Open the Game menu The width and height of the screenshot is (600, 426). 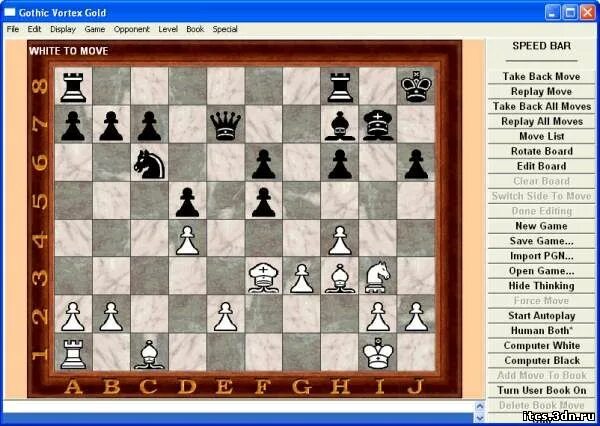pos(95,29)
